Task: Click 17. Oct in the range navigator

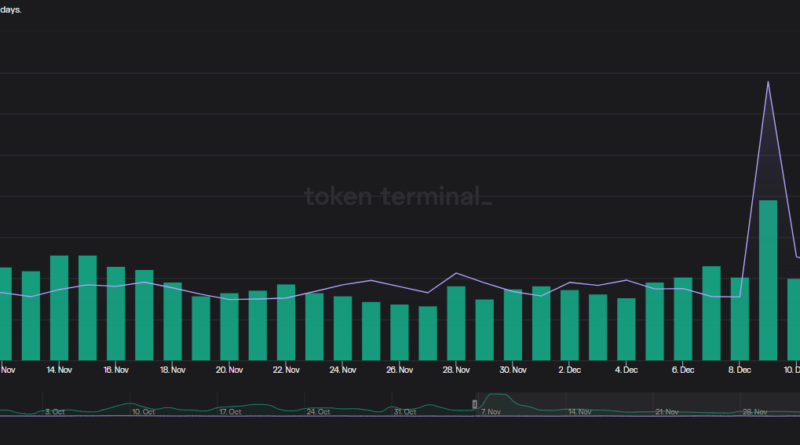Action: [x=229, y=411]
